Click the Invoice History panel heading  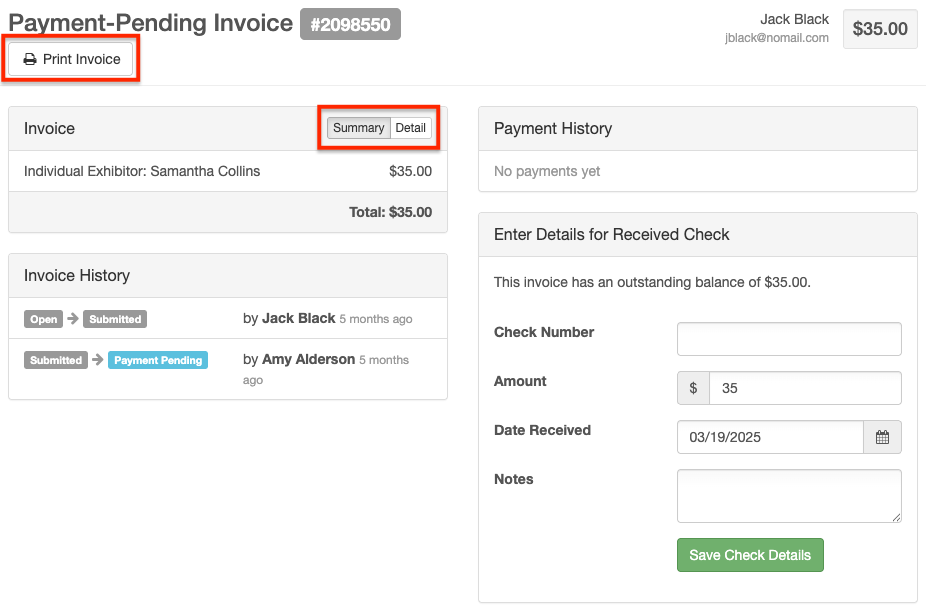coord(77,276)
